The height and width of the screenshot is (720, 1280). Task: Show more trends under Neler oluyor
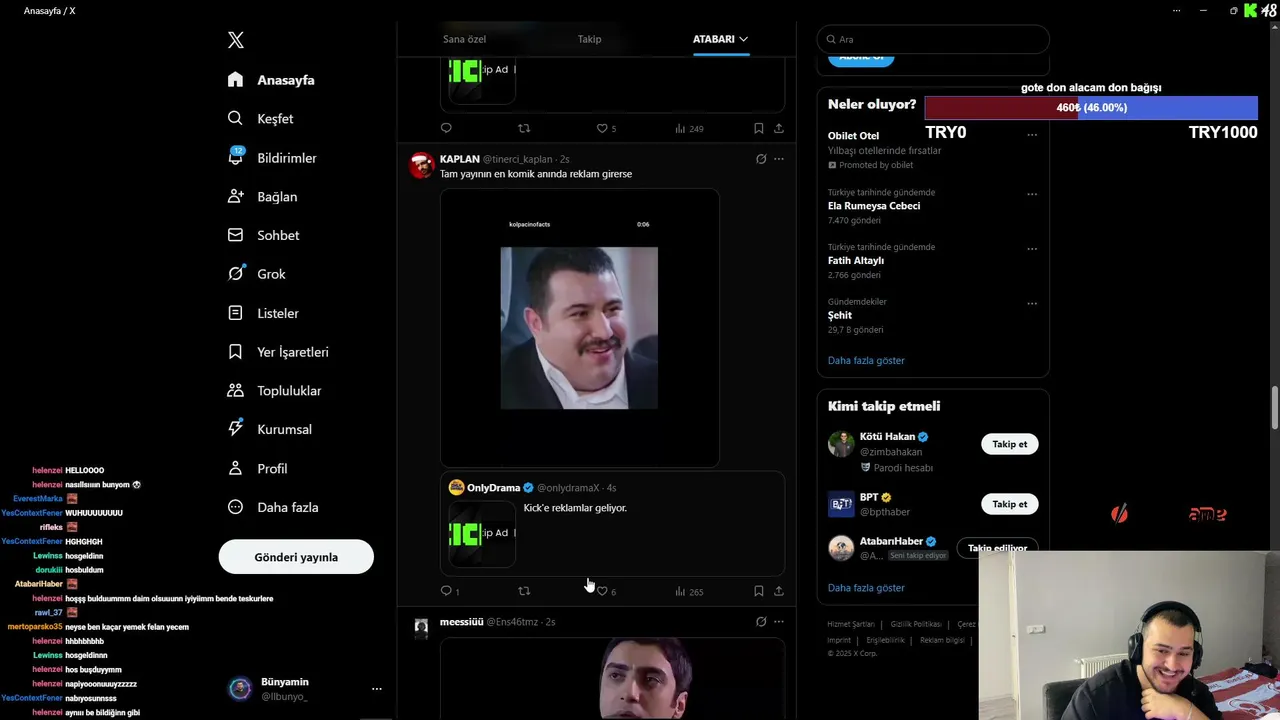tap(866, 360)
